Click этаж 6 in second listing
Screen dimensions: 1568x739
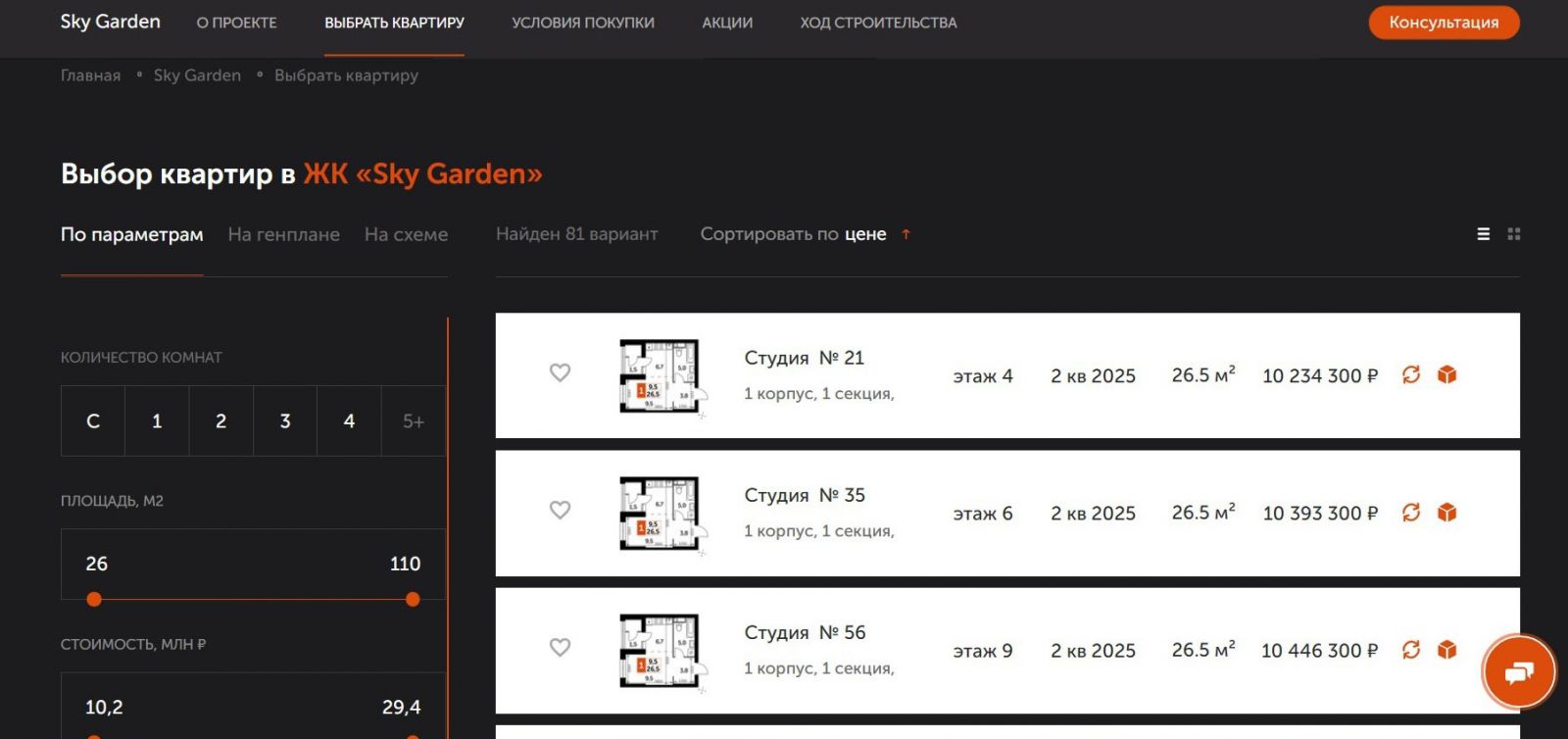(983, 514)
